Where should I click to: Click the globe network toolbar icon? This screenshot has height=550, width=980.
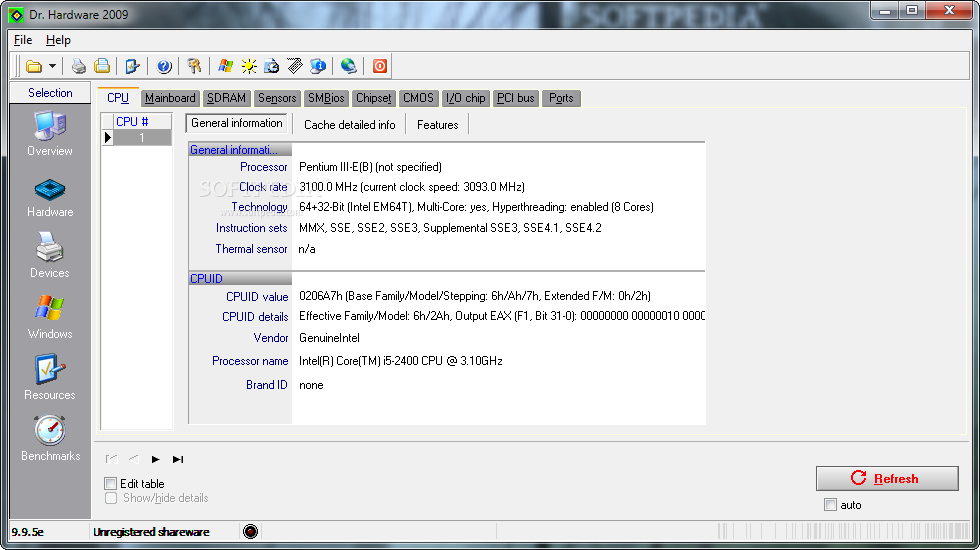[349, 66]
